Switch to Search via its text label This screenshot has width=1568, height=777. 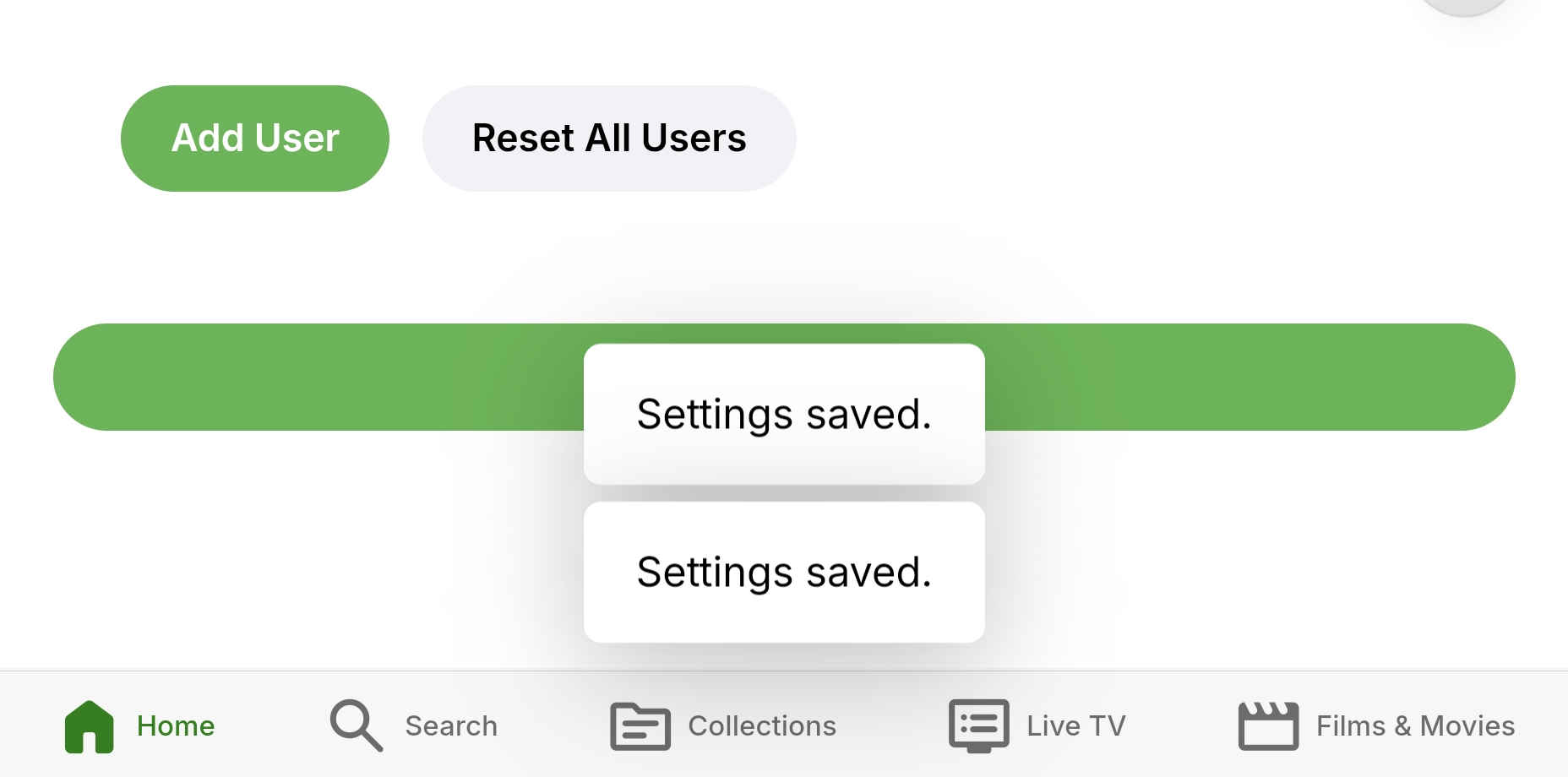pos(451,726)
